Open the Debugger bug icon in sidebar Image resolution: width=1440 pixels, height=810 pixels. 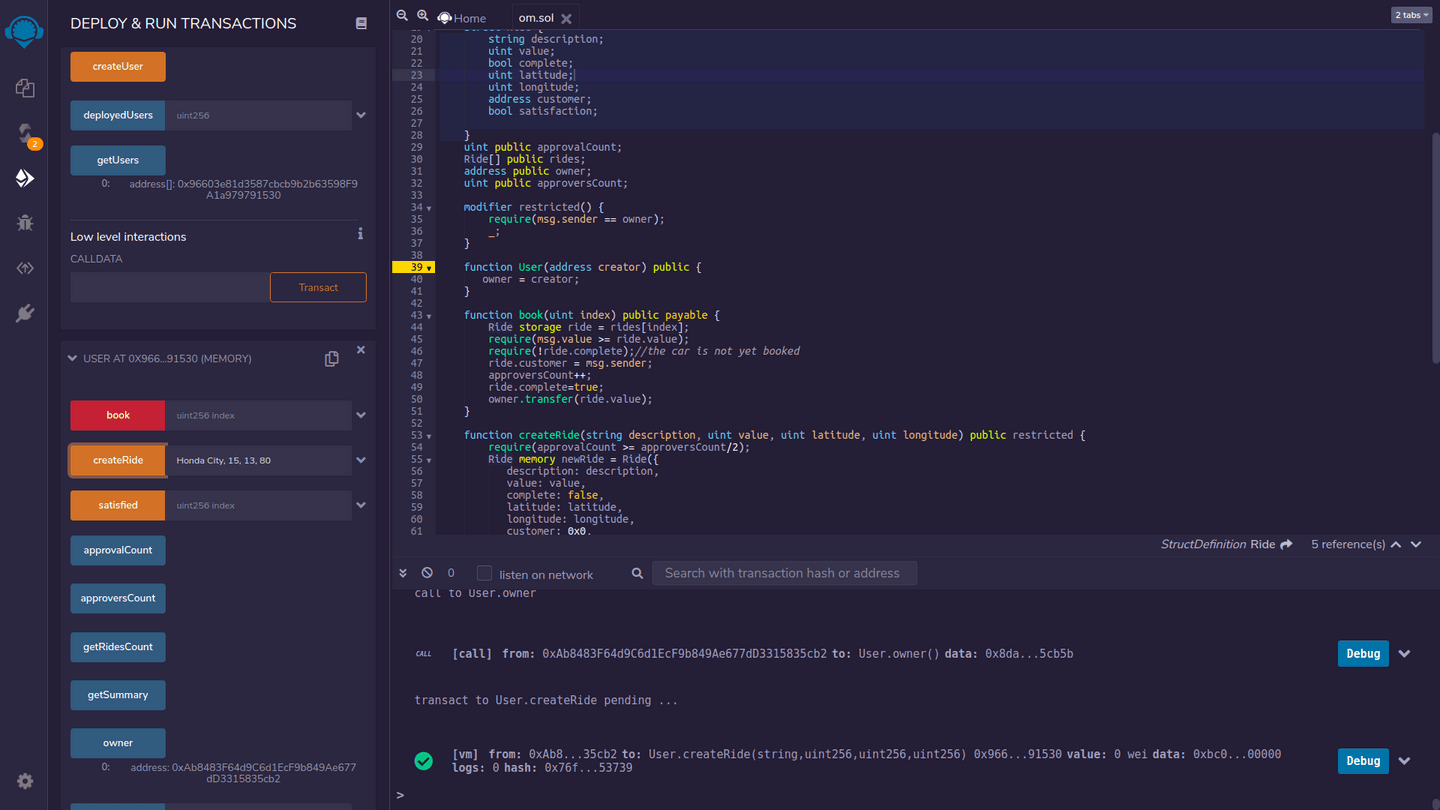point(25,223)
